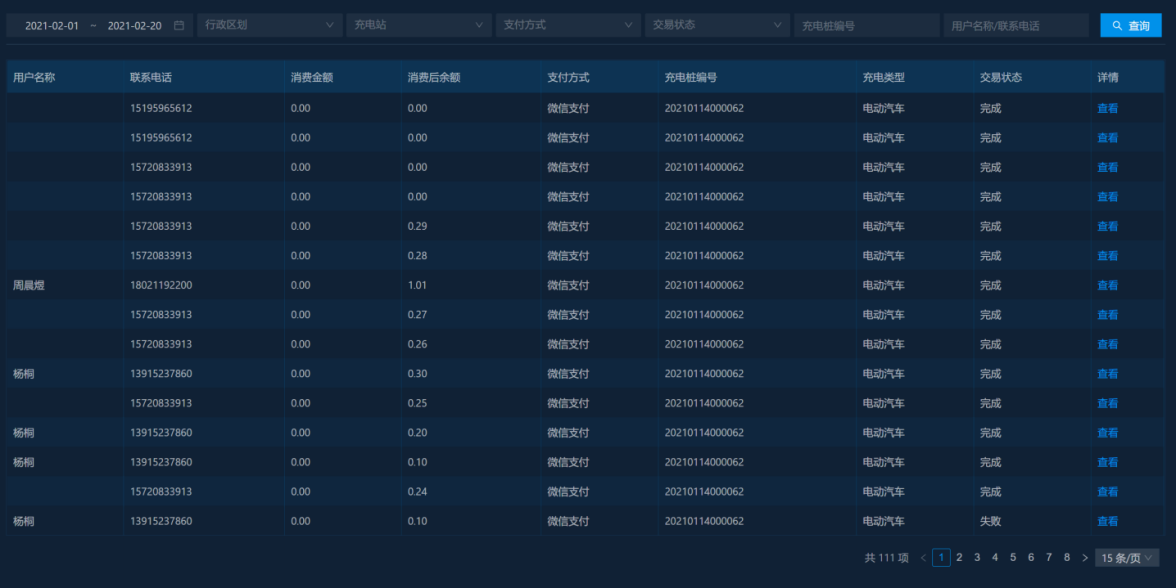Open the 支付方式 filter dropdown
Image resolution: width=1176 pixels, height=588 pixels.
point(567,25)
